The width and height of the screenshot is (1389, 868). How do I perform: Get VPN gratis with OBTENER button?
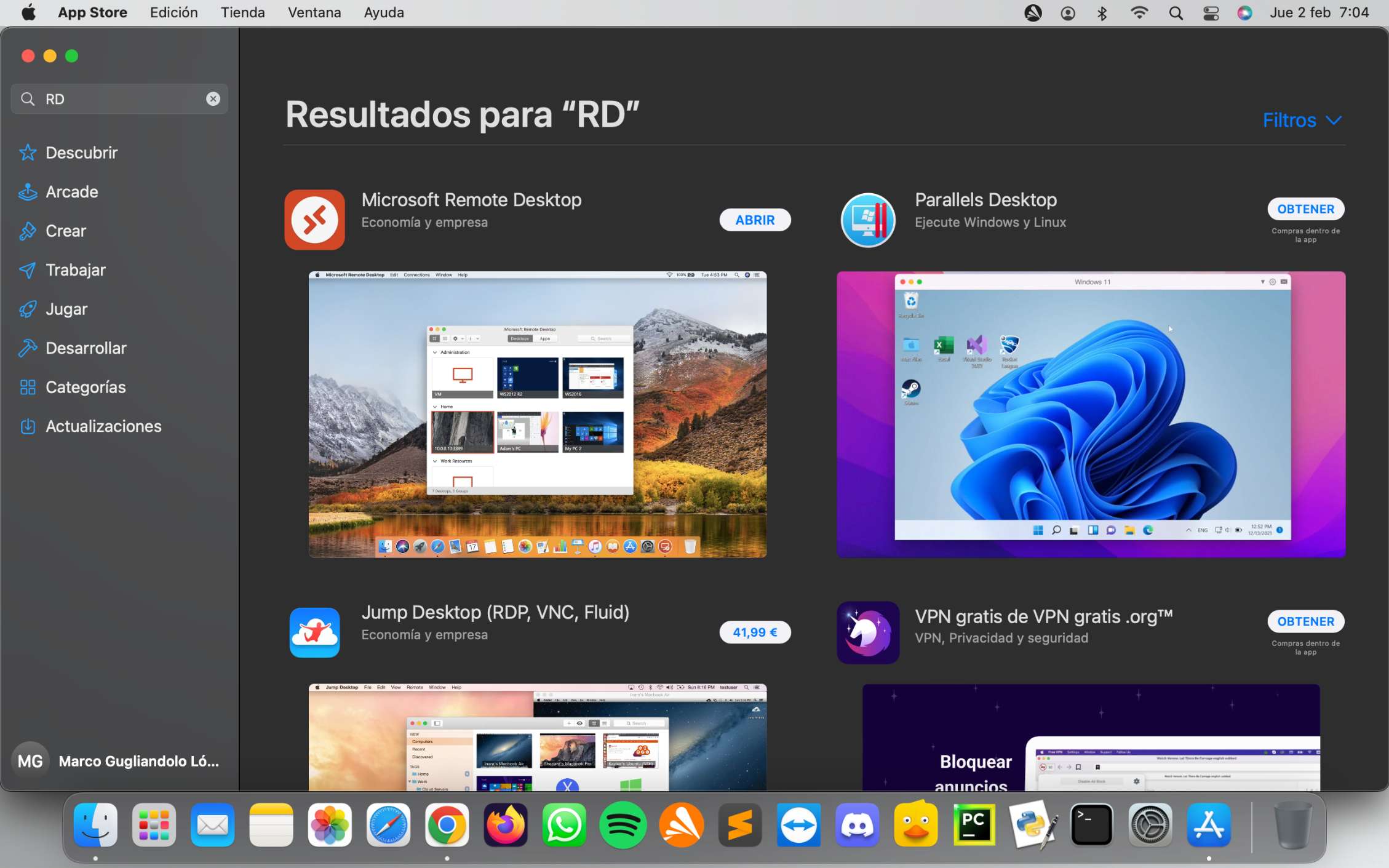pyautogui.click(x=1305, y=621)
